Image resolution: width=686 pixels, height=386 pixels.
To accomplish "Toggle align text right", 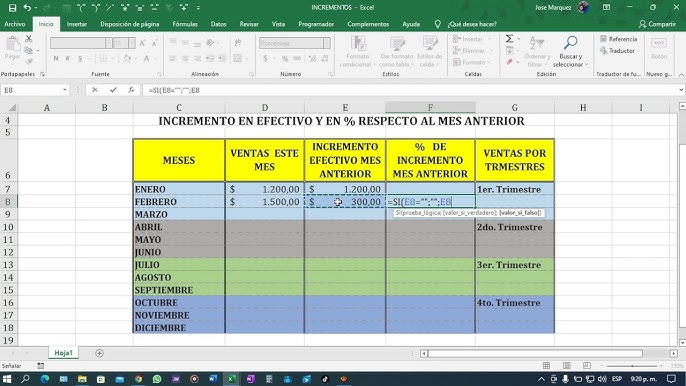I will click(197, 58).
